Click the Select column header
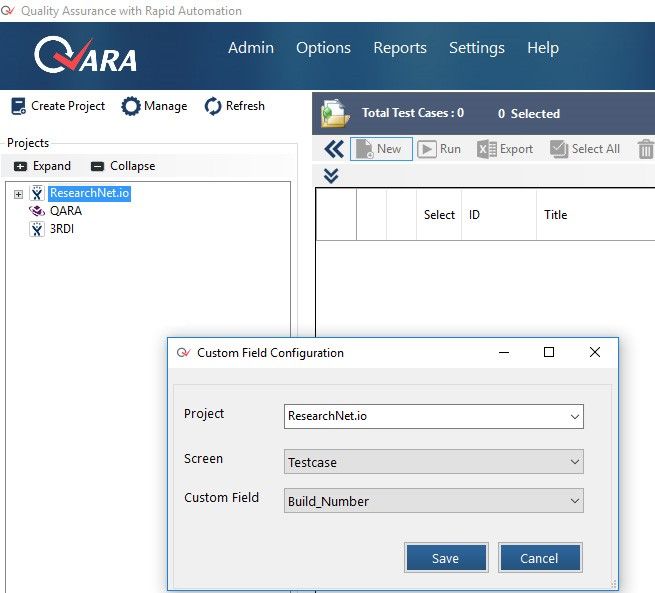The image size is (655, 593). pyautogui.click(x=439, y=215)
